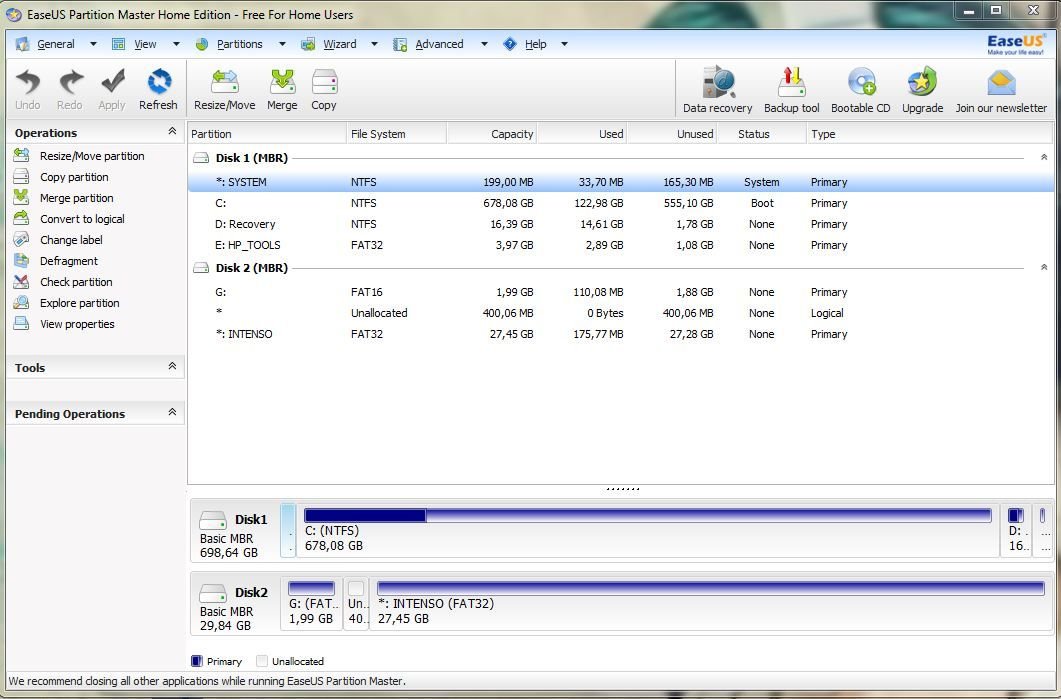Screen dimensions: 1061x699
Task: Open the Advanced menu dropdown arrow
Action: point(484,44)
